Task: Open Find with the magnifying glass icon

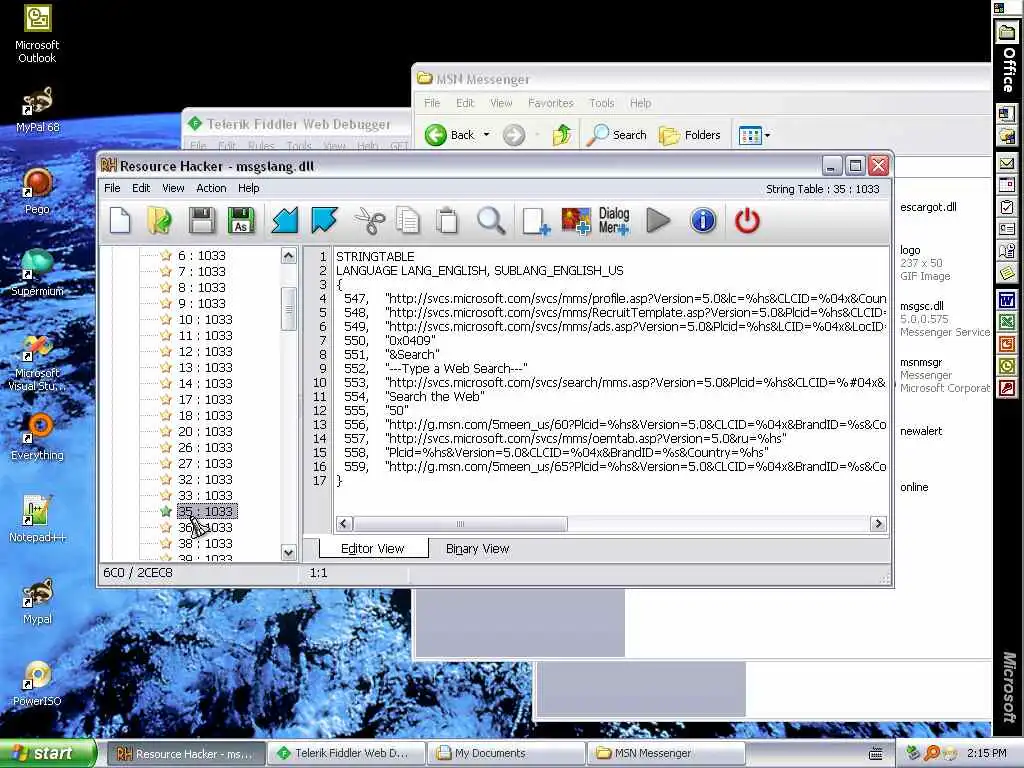Action: 491,221
